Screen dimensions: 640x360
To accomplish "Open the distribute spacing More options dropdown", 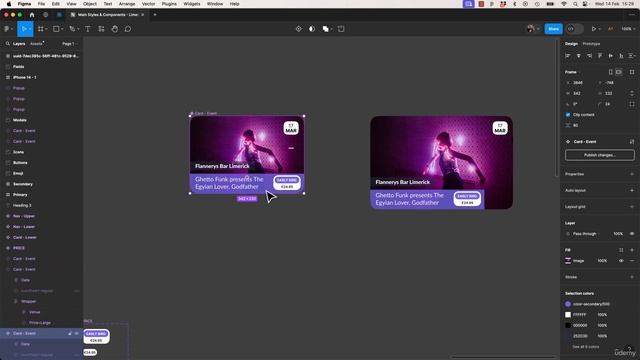I will tap(632, 56).
